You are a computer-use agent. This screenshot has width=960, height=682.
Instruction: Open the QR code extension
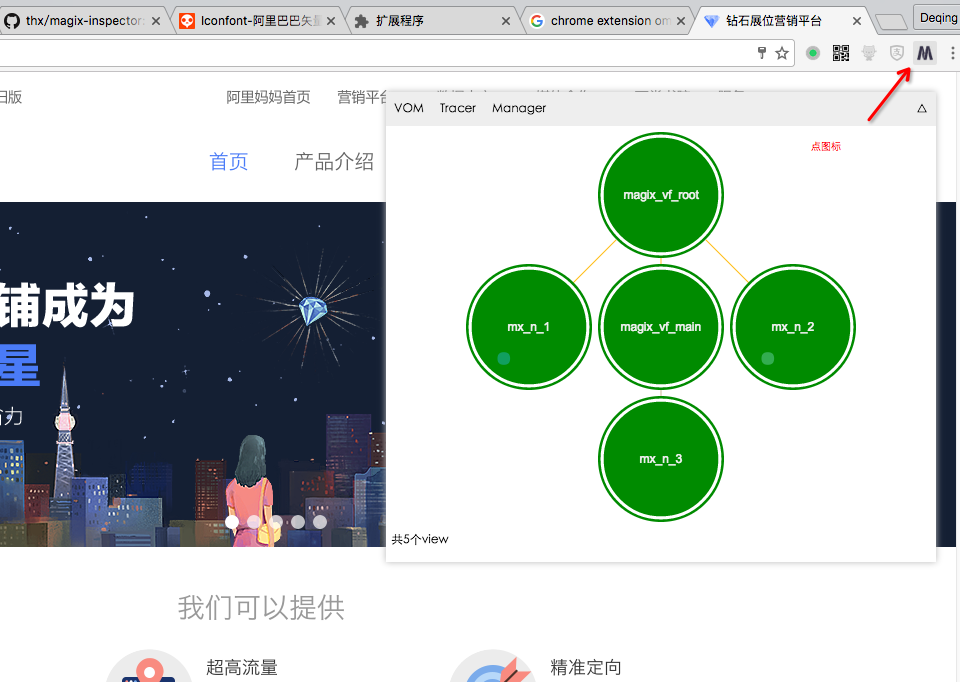click(841, 53)
